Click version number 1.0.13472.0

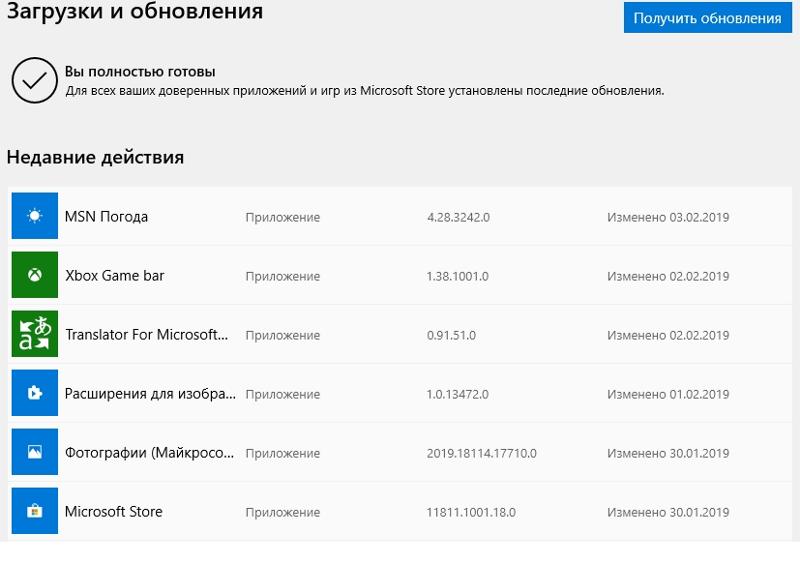pyautogui.click(x=458, y=394)
